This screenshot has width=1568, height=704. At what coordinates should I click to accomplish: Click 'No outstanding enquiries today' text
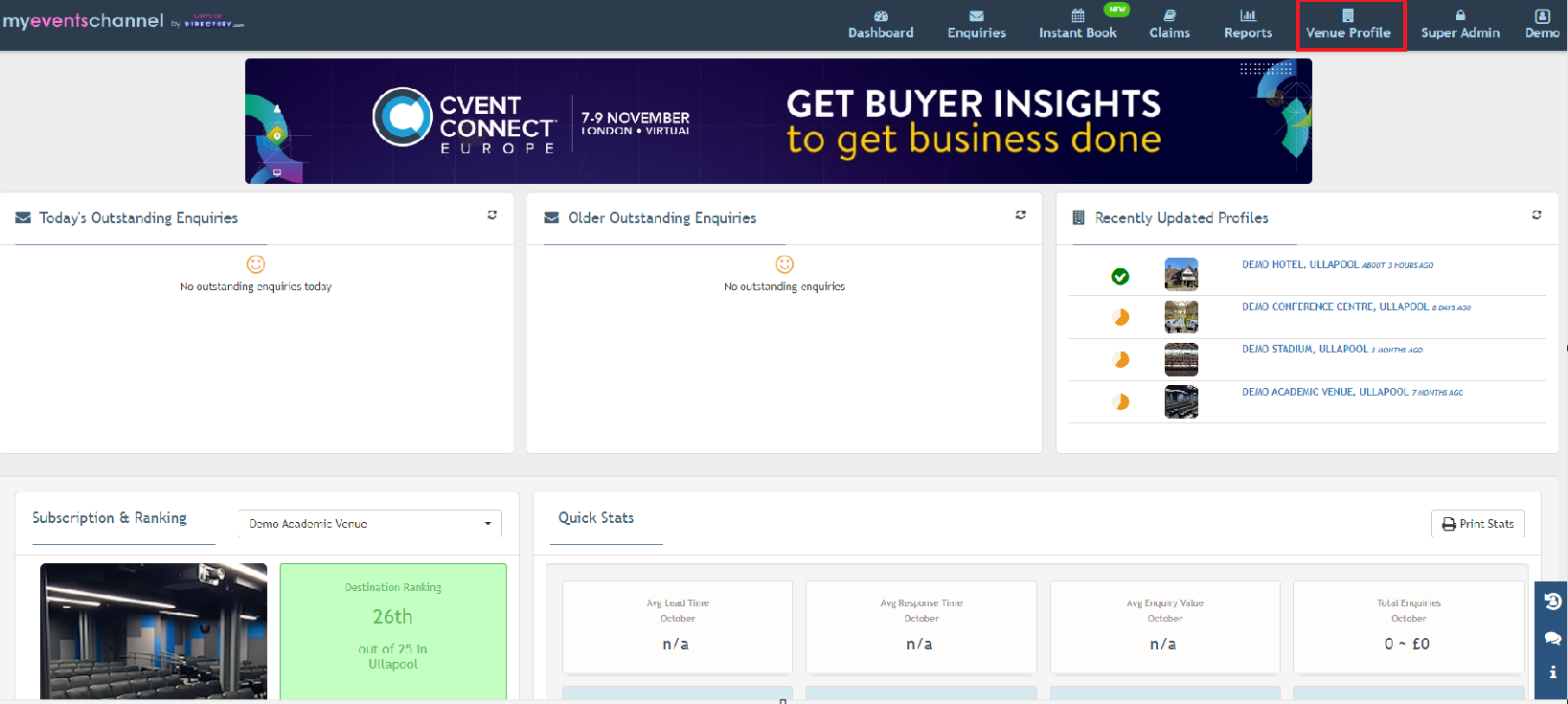pyautogui.click(x=256, y=286)
